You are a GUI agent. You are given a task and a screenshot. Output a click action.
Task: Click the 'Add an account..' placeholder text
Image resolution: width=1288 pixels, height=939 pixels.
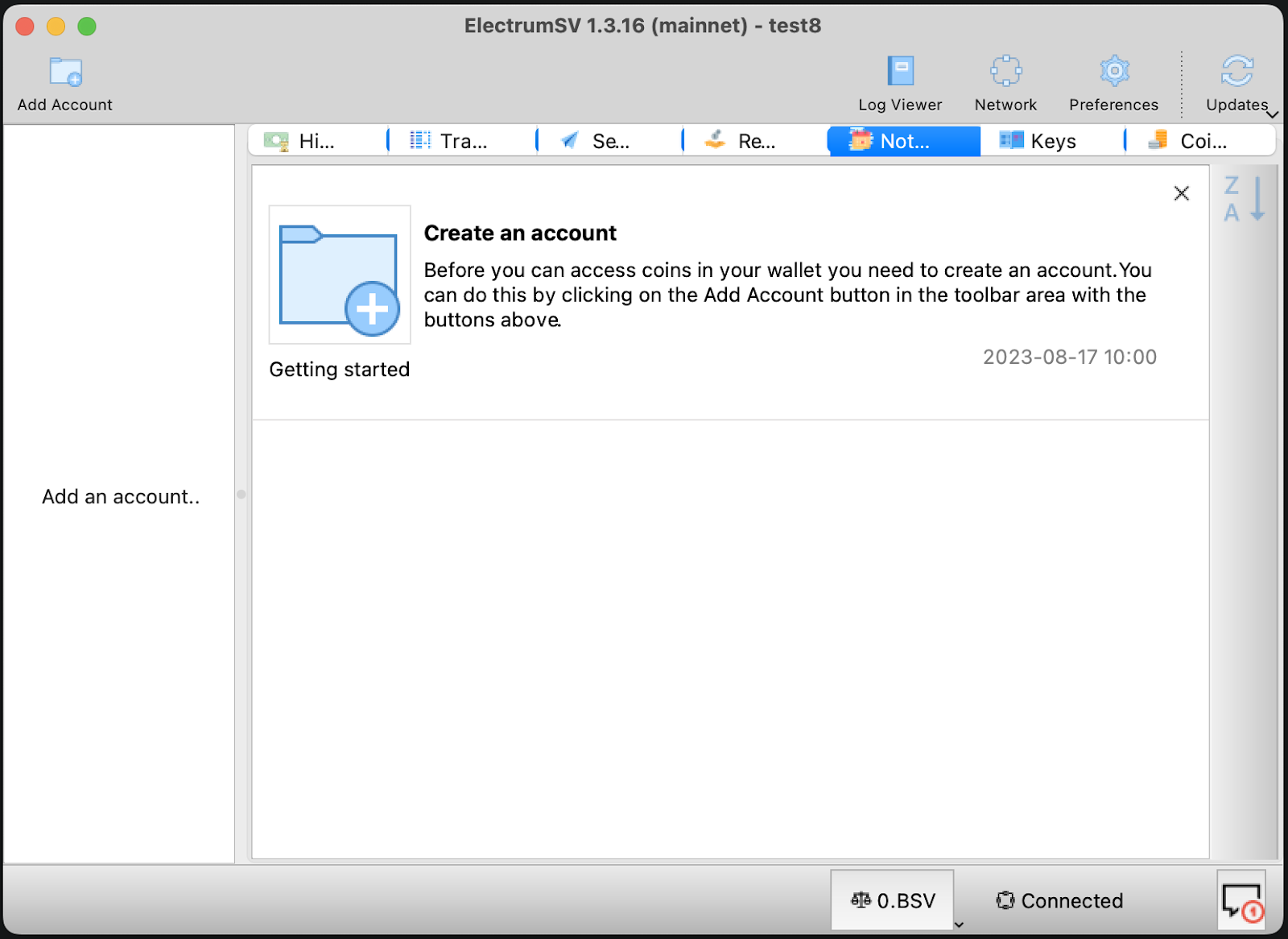point(121,497)
